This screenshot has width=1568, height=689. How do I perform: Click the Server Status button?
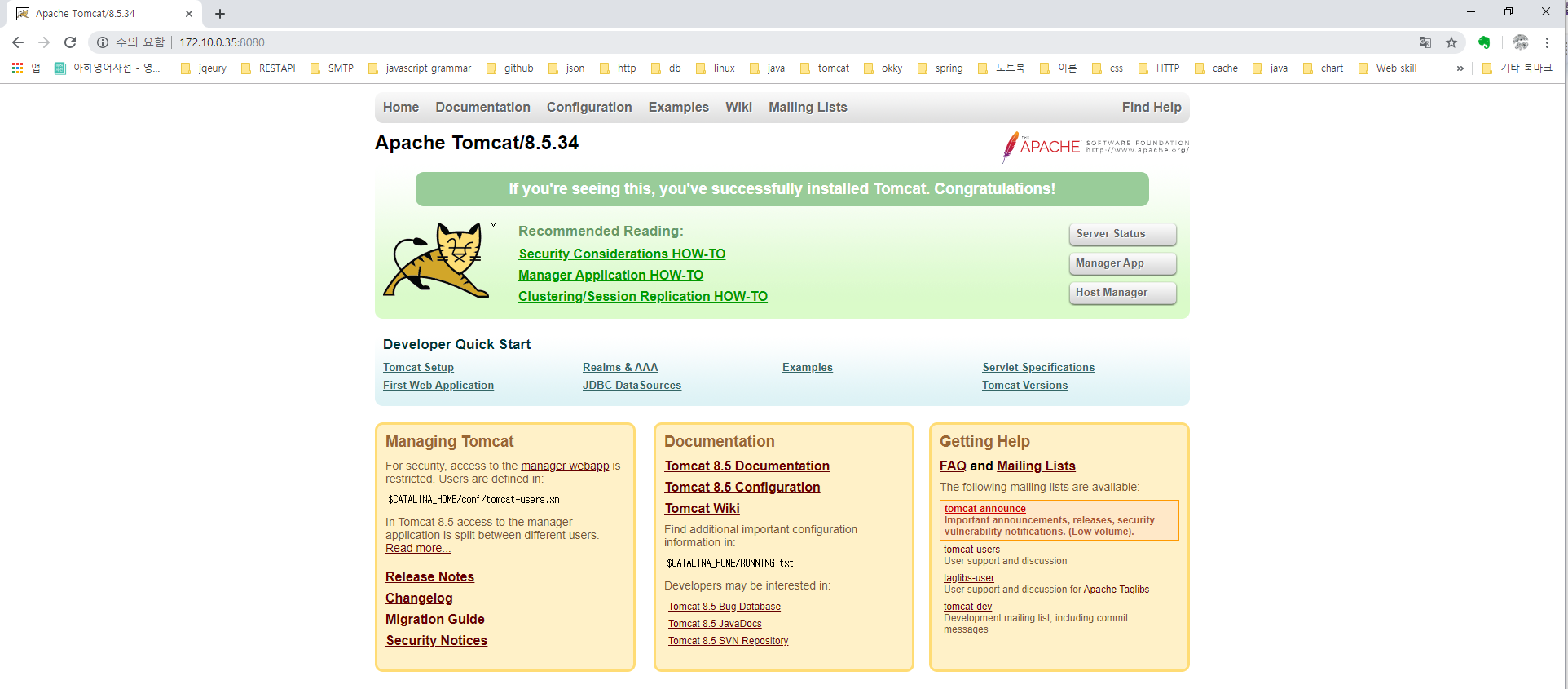(1122, 234)
